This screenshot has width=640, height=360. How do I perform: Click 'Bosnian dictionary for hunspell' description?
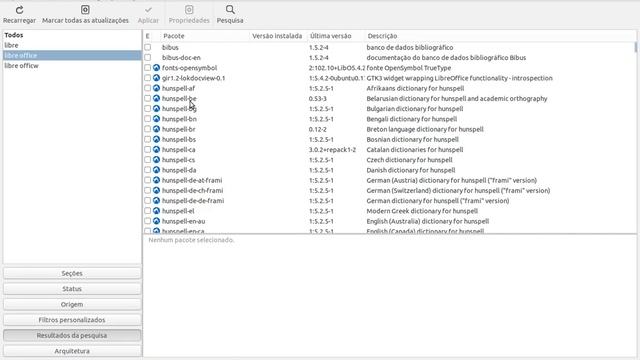tap(412, 139)
